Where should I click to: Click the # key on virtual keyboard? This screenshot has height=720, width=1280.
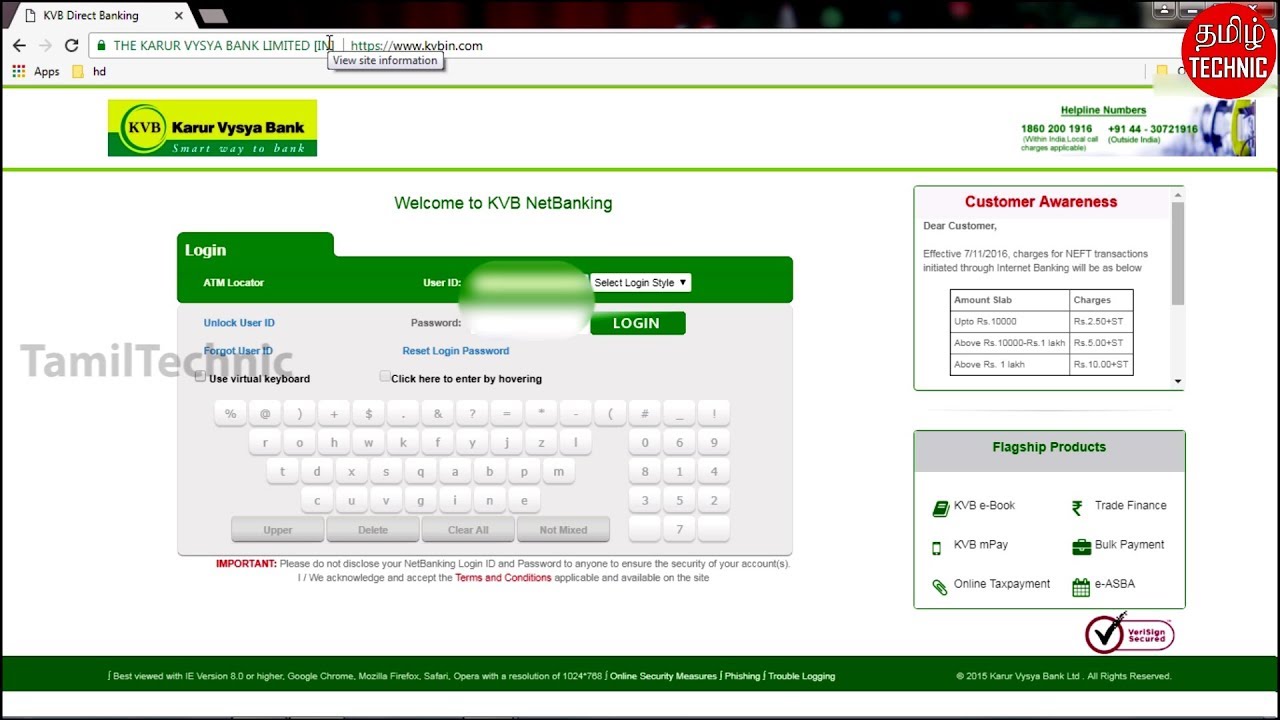click(644, 414)
